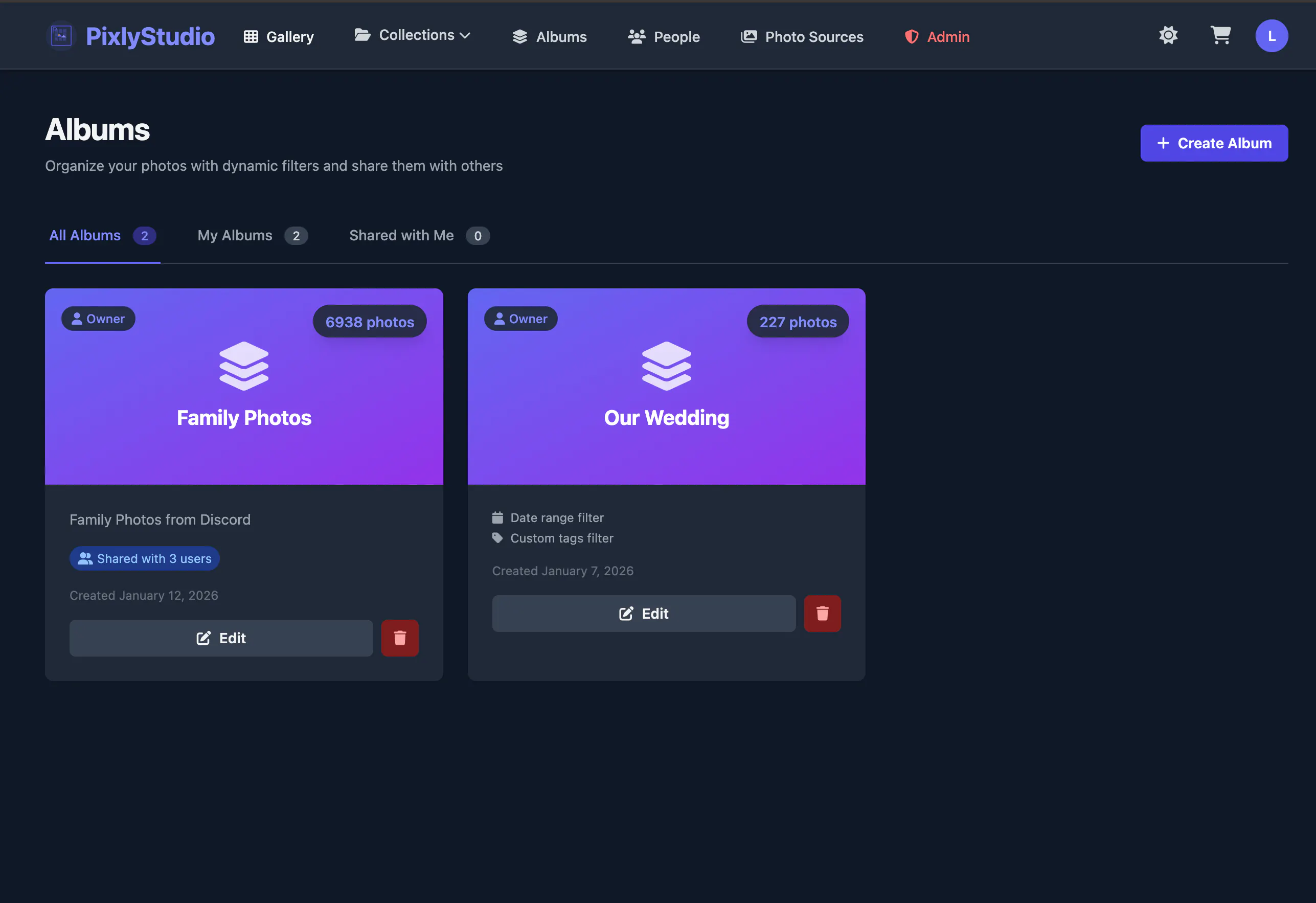Edit the Our Wedding album
The image size is (1316, 903).
click(643, 614)
